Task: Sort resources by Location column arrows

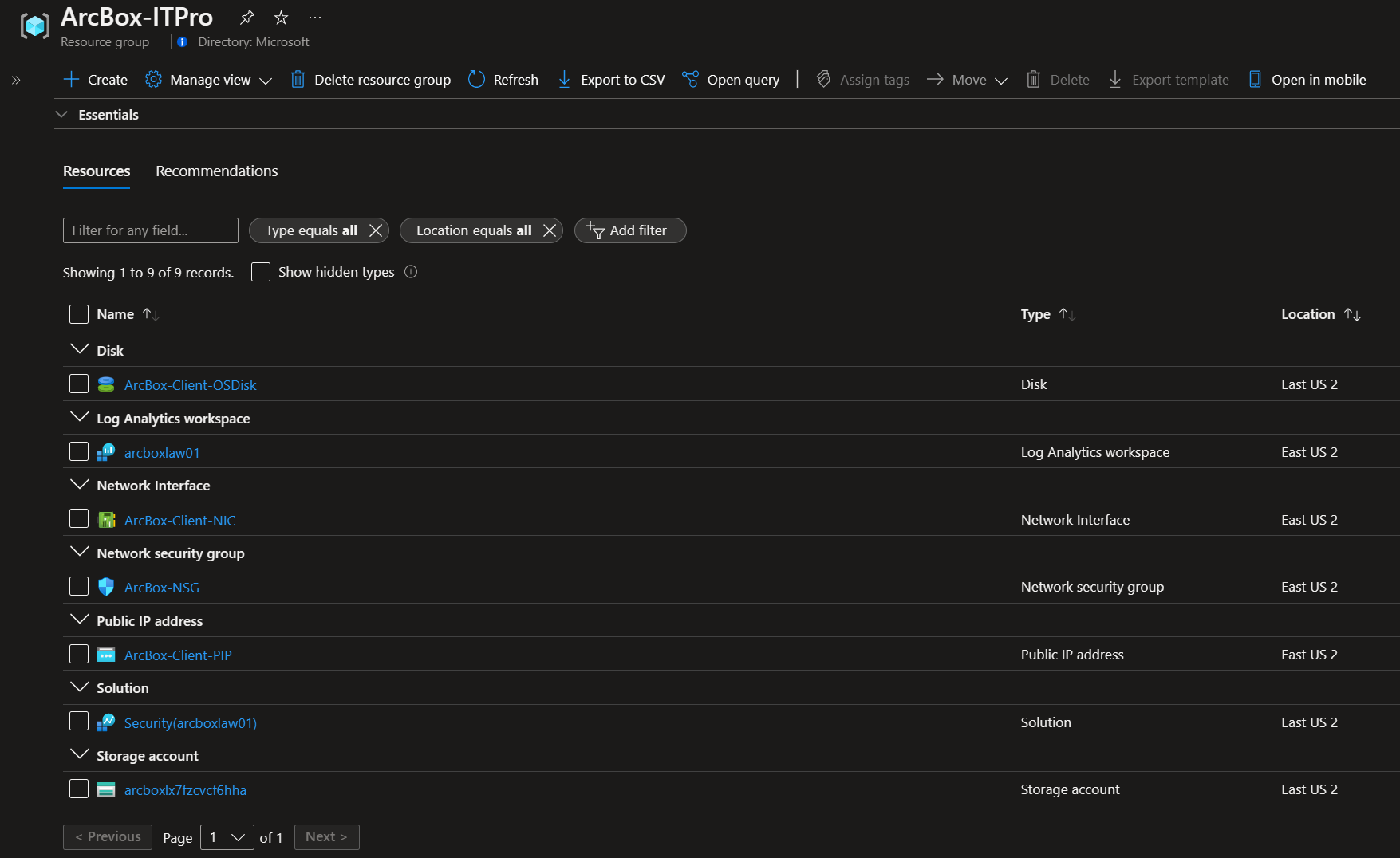Action: [x=1352, y=314]
